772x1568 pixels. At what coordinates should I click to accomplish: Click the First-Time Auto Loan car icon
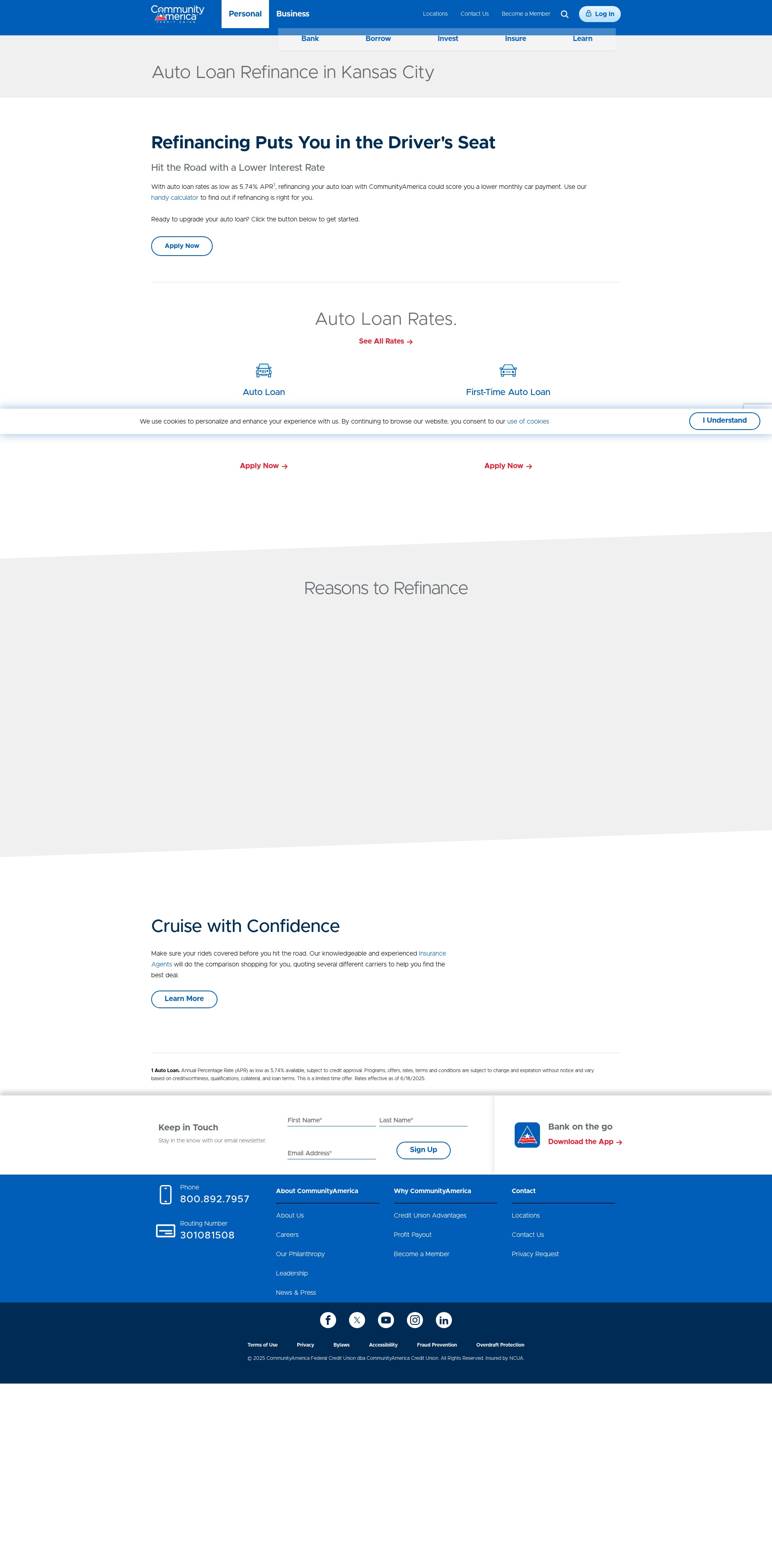click(x=508, y=370)
